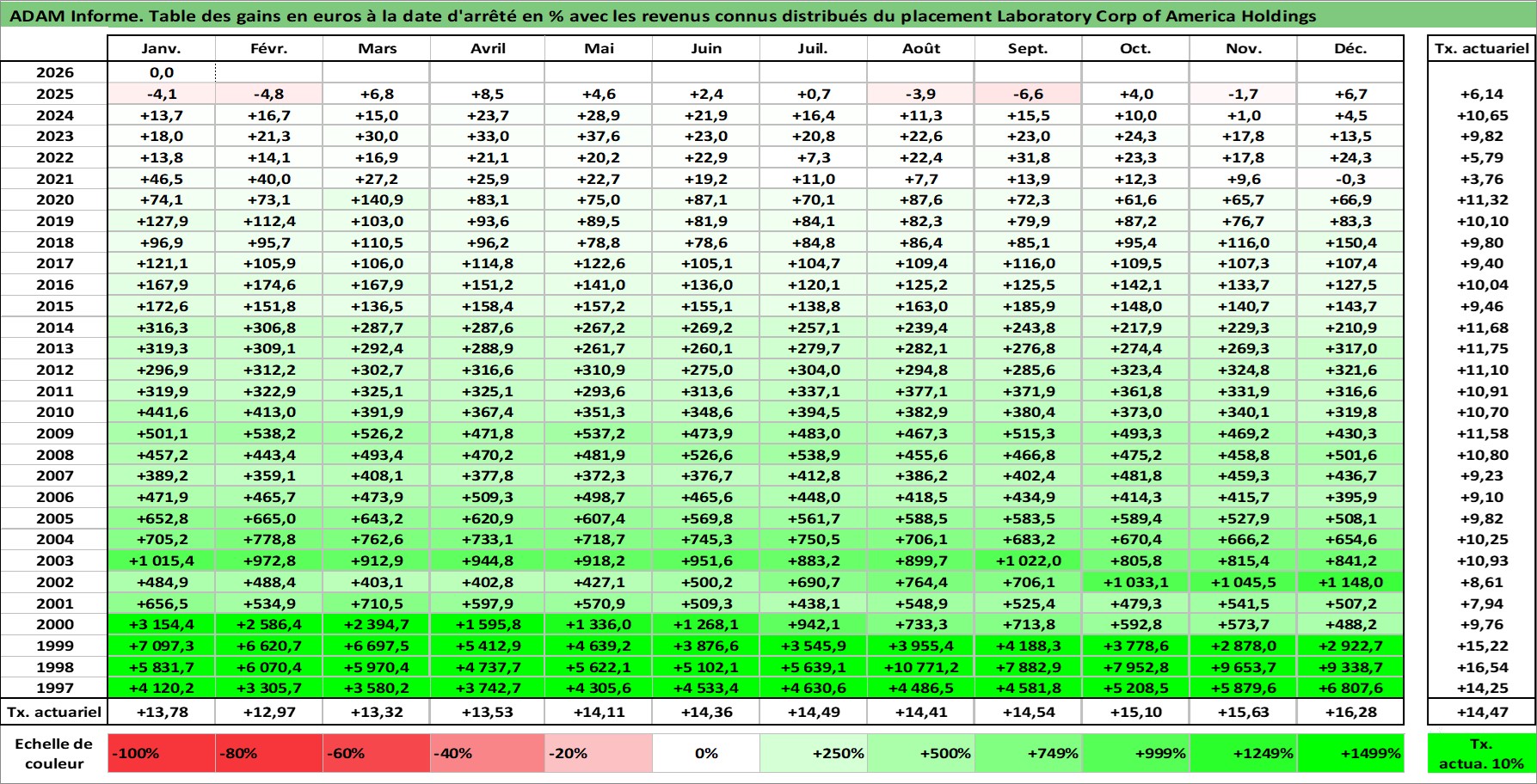Click the +37,6 cell for May 2023
The image size is (1537, 784).
(599, 136)
